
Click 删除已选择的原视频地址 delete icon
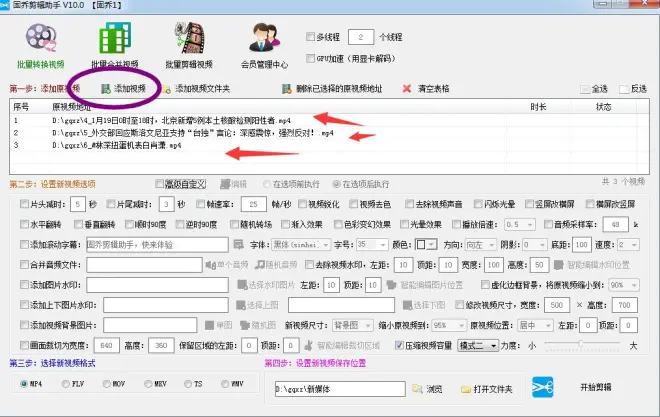coord(288,89)
